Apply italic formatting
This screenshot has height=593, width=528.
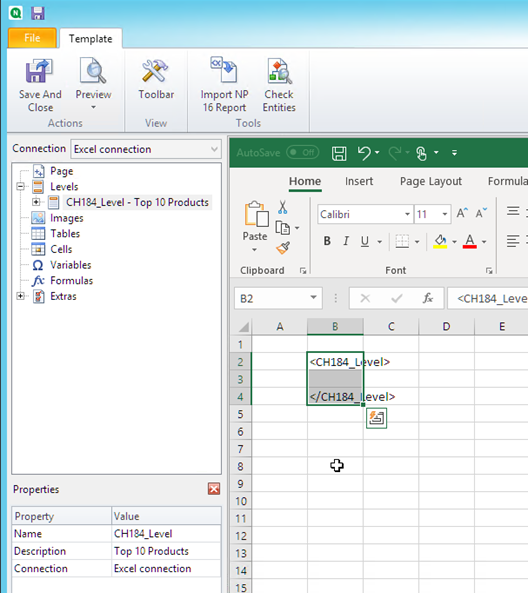point(346,241)
